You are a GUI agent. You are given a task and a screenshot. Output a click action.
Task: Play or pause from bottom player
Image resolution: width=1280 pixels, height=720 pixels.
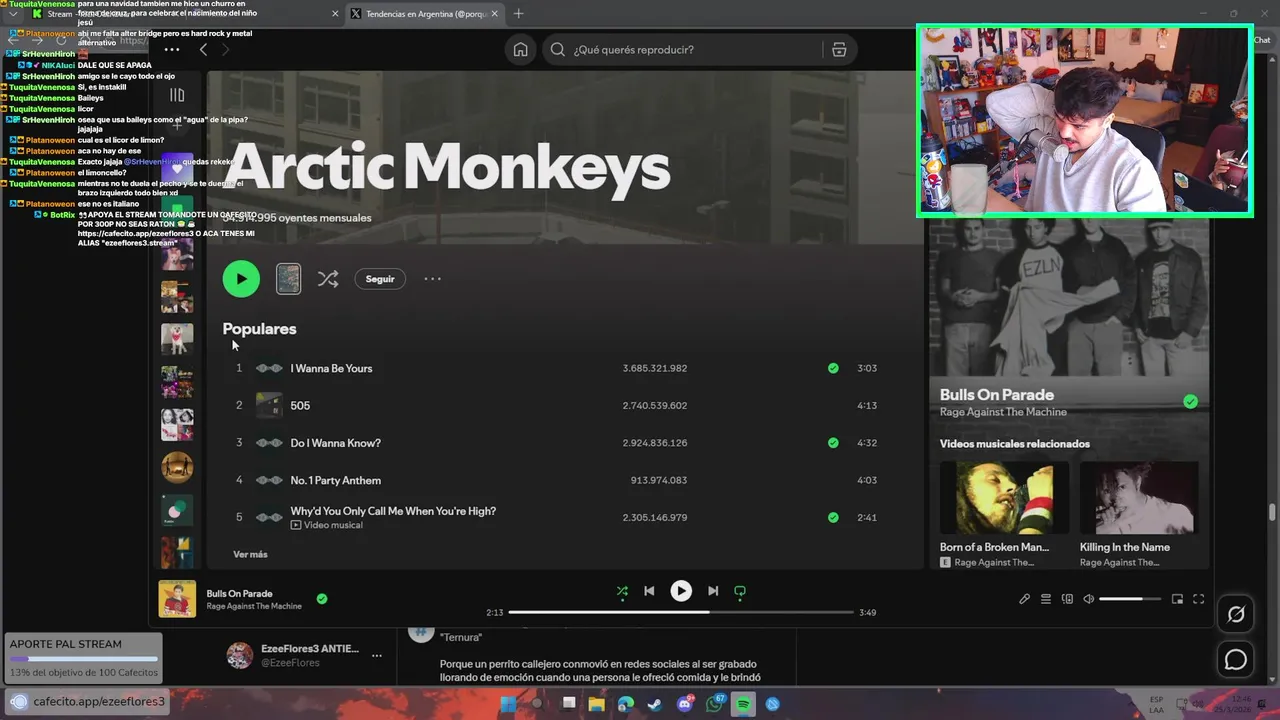pos(681,591)
